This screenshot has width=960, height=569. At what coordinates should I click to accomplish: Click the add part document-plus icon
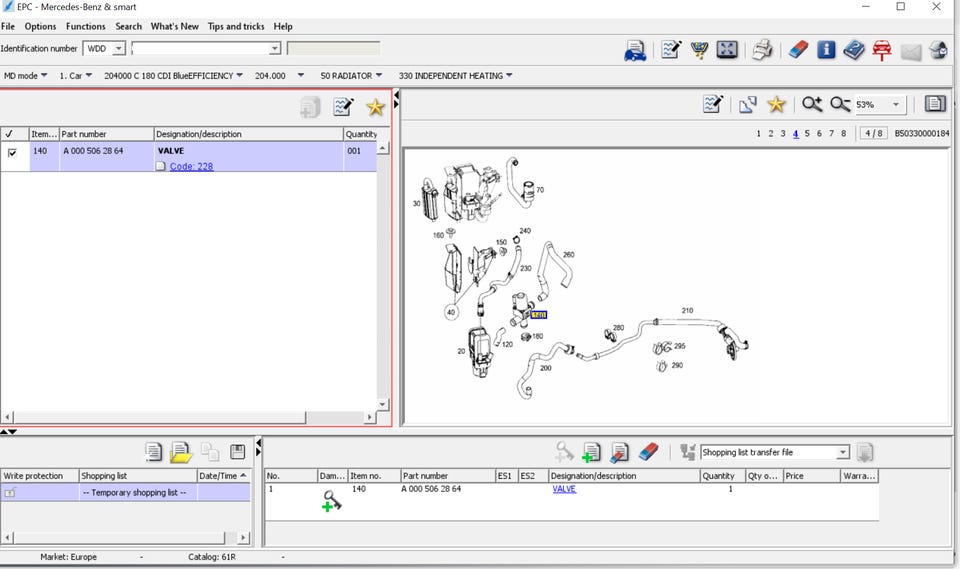pos(591,453)
